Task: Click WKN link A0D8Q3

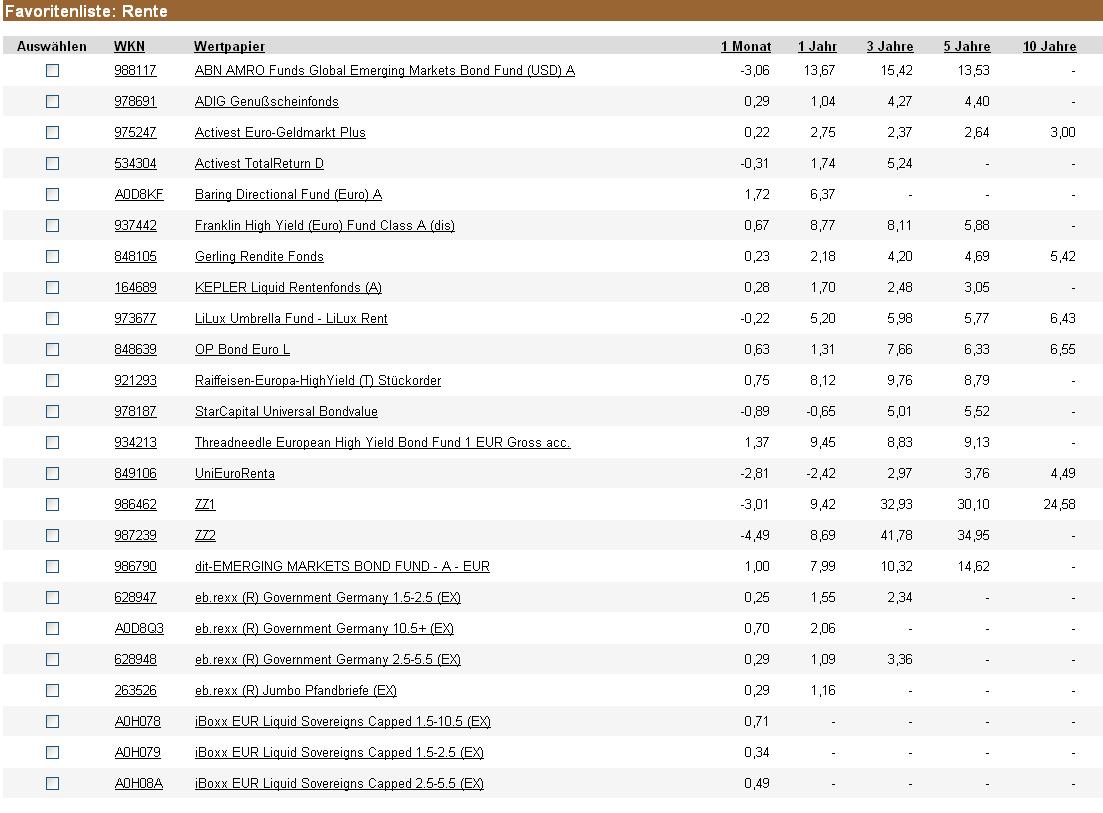Action: point(139,628)
